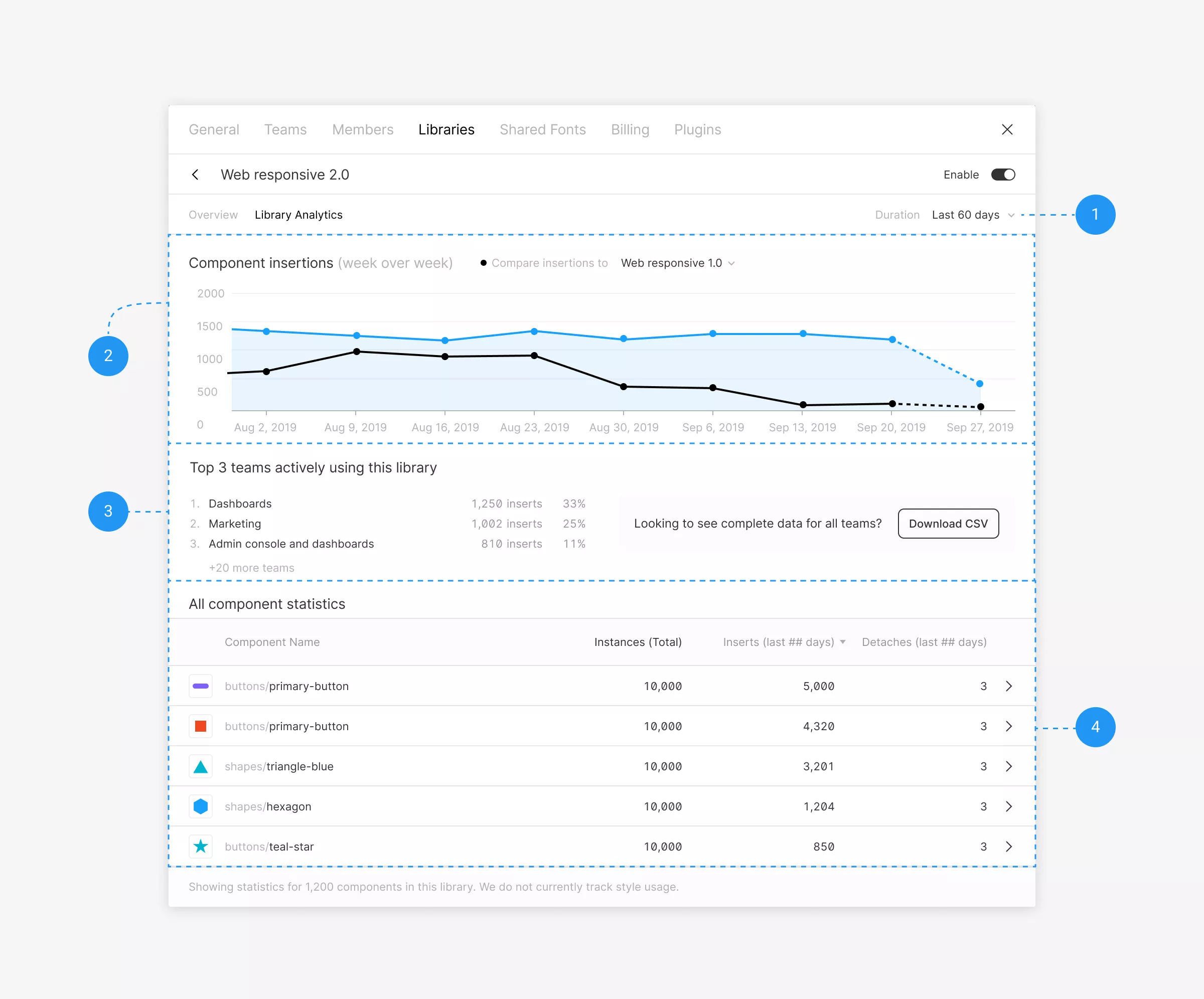This screenshot has width=1204, height=999.
Task: Click the blue hexagon component icon
Action: [201, 806]
